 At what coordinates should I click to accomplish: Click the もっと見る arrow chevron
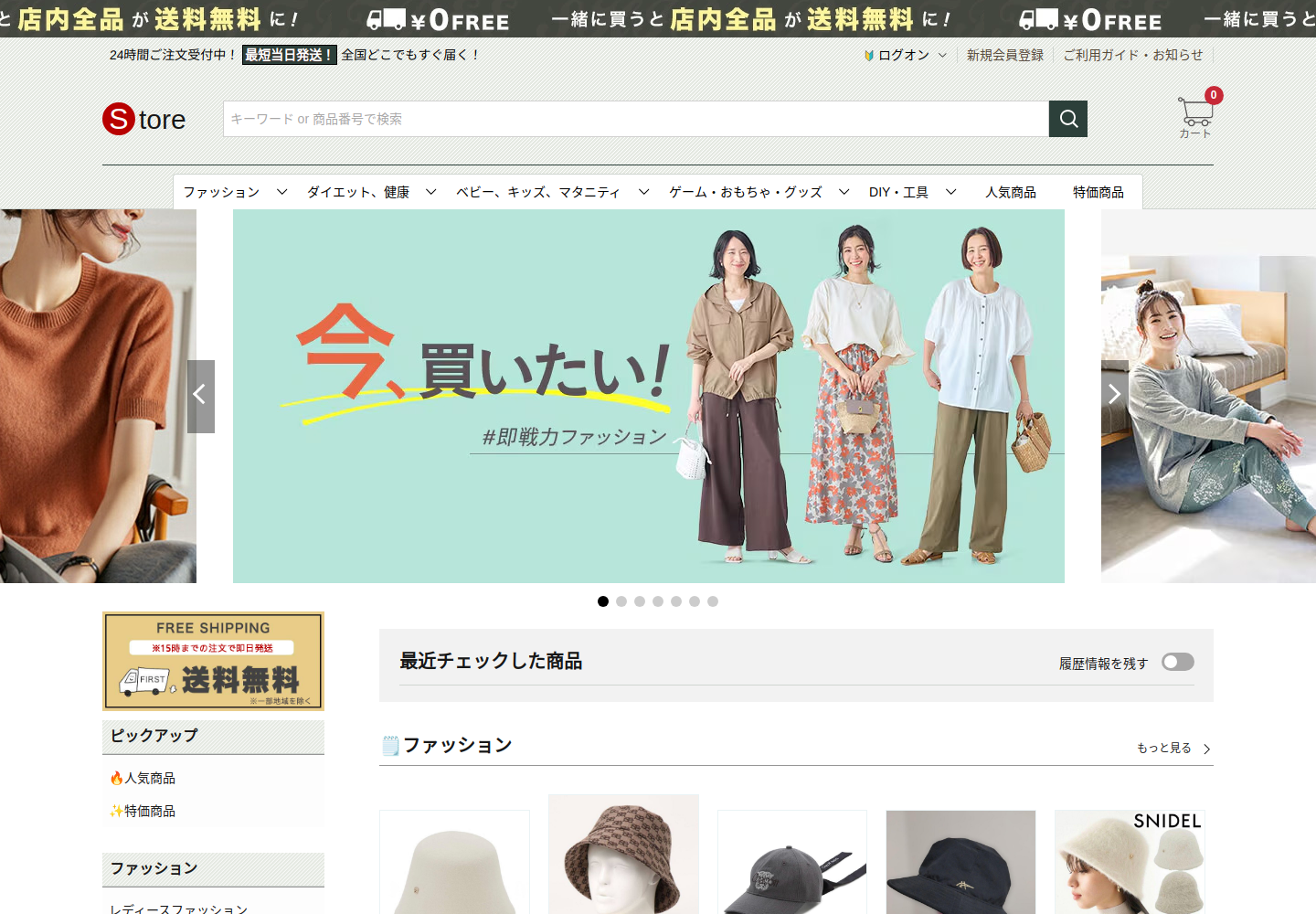(1207, 749)
